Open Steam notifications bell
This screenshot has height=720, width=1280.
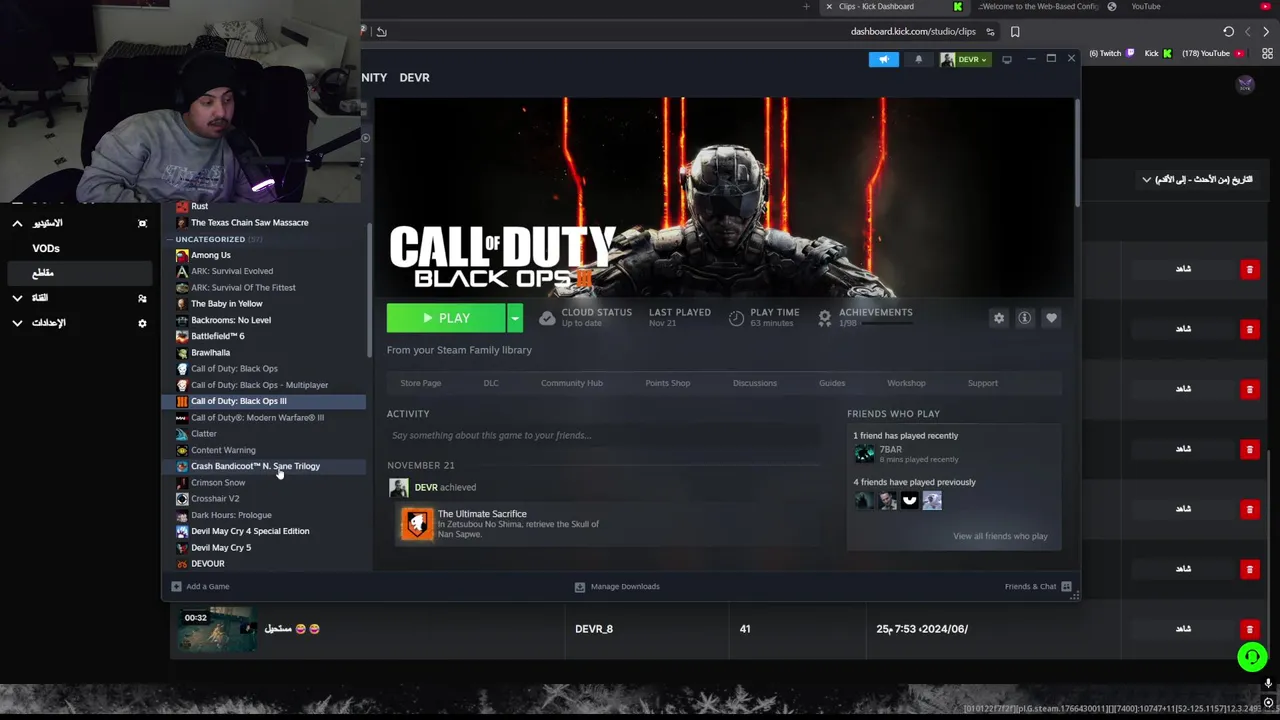tap(919, 59)
